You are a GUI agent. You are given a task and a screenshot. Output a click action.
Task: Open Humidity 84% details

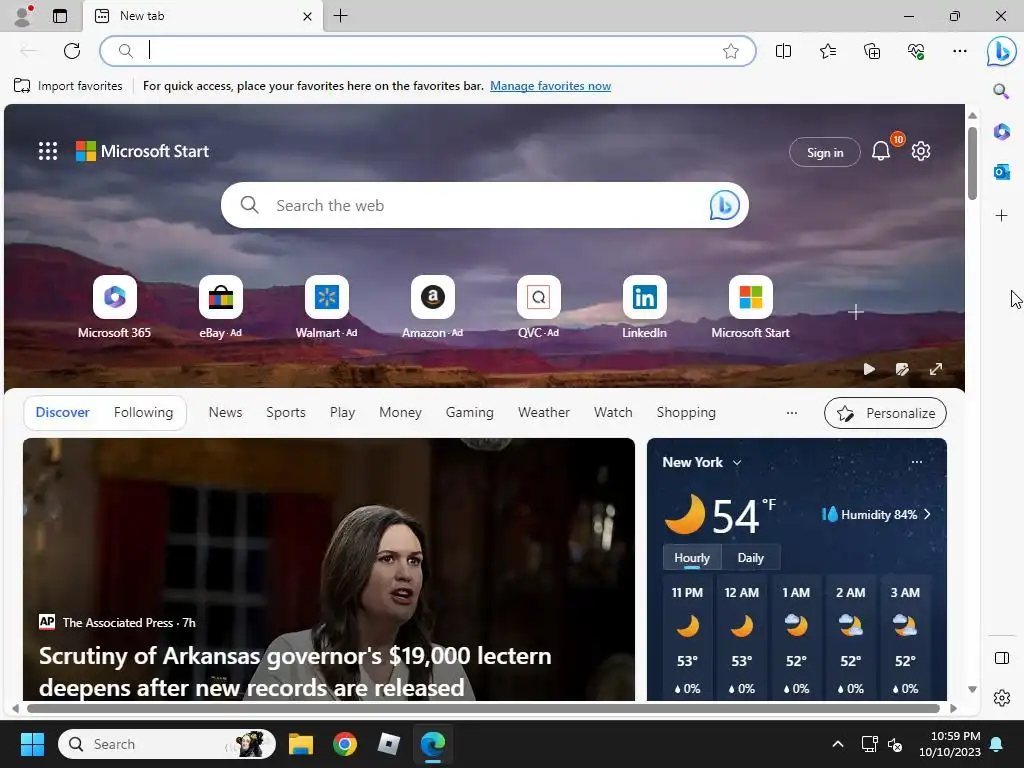click(x=876, y=515)
